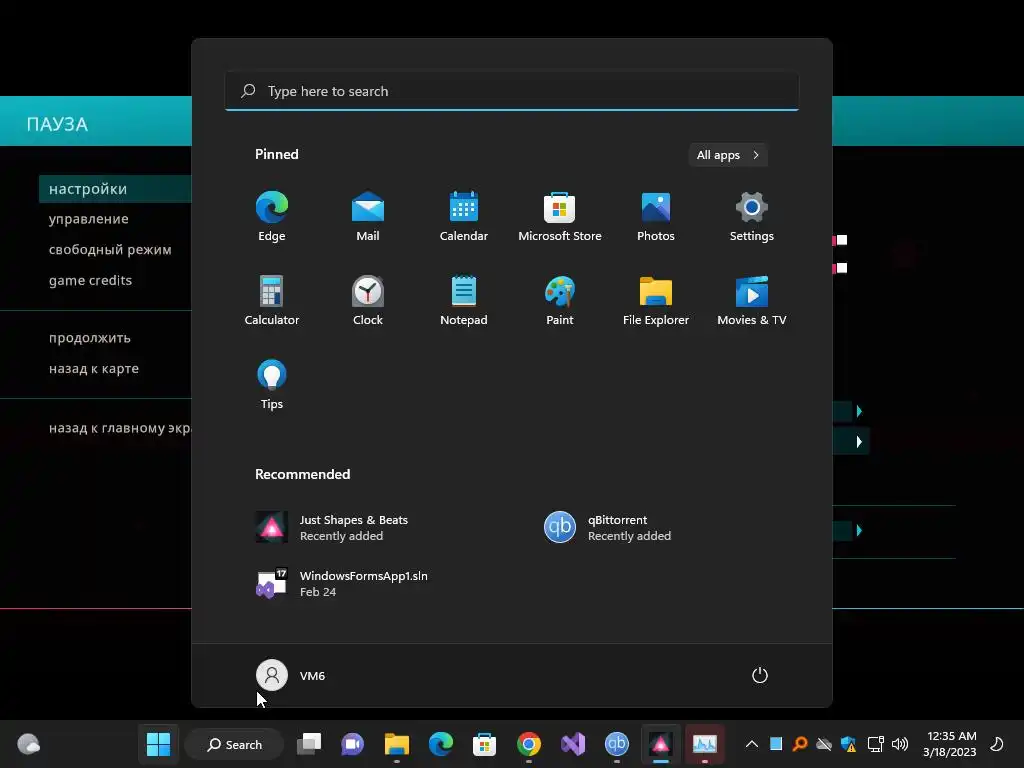This screenshot has height=768, width=1024.
Task: Choose назад к карте in game menu
Action: point(93,368)
